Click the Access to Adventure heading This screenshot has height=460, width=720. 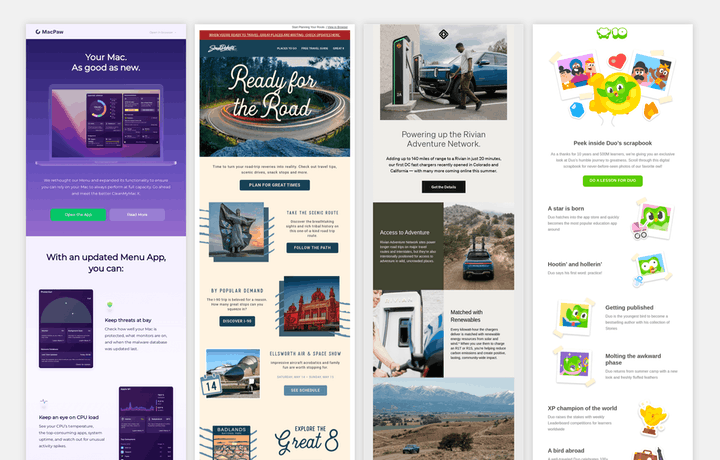405,233
